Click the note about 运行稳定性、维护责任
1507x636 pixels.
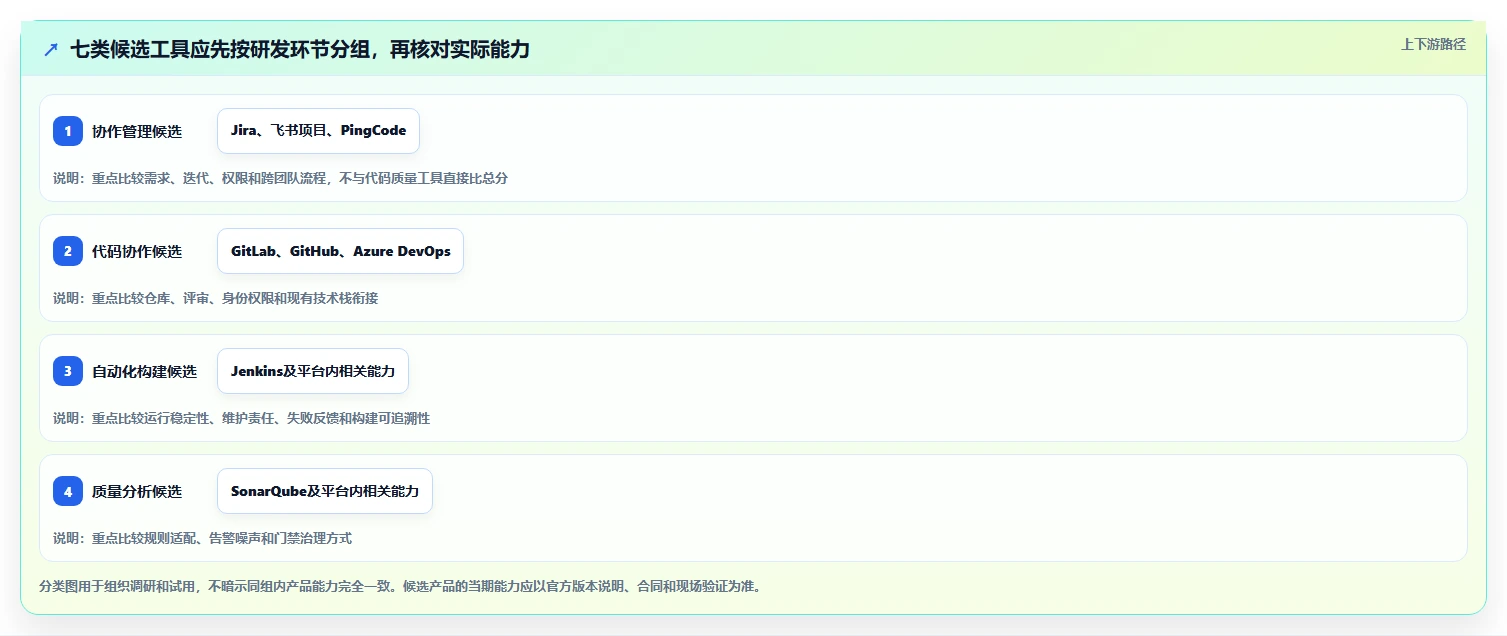(x=241, y=418)
